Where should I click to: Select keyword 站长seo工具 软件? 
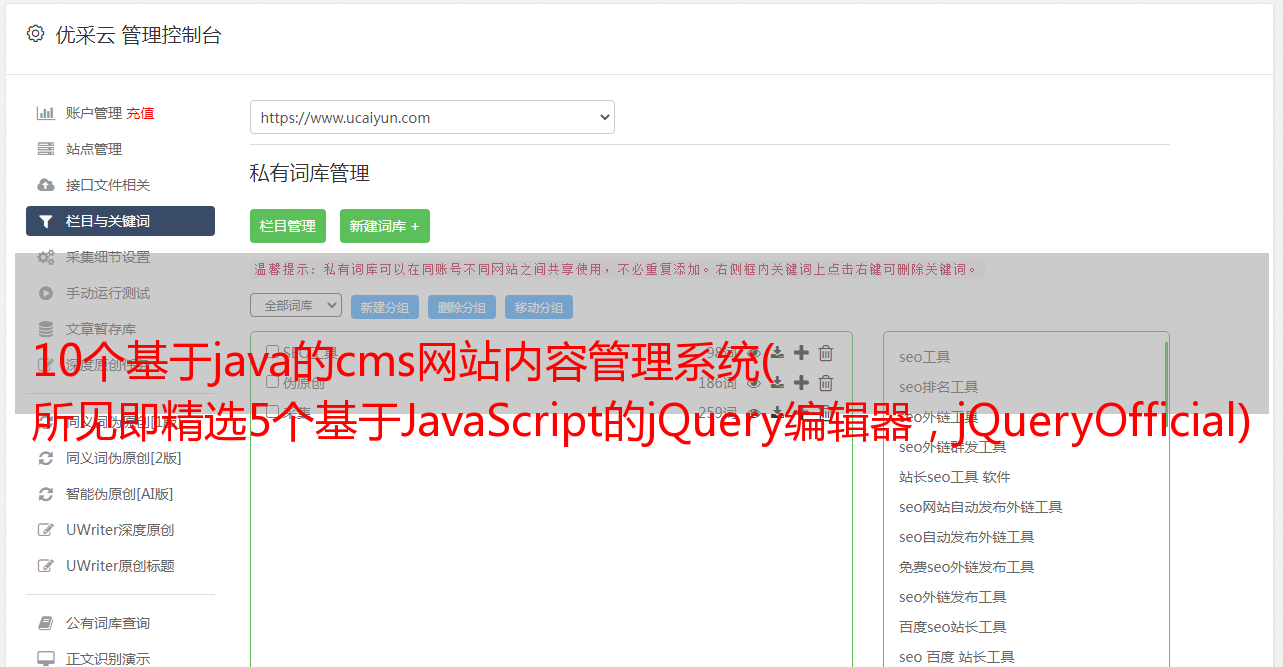955,477
